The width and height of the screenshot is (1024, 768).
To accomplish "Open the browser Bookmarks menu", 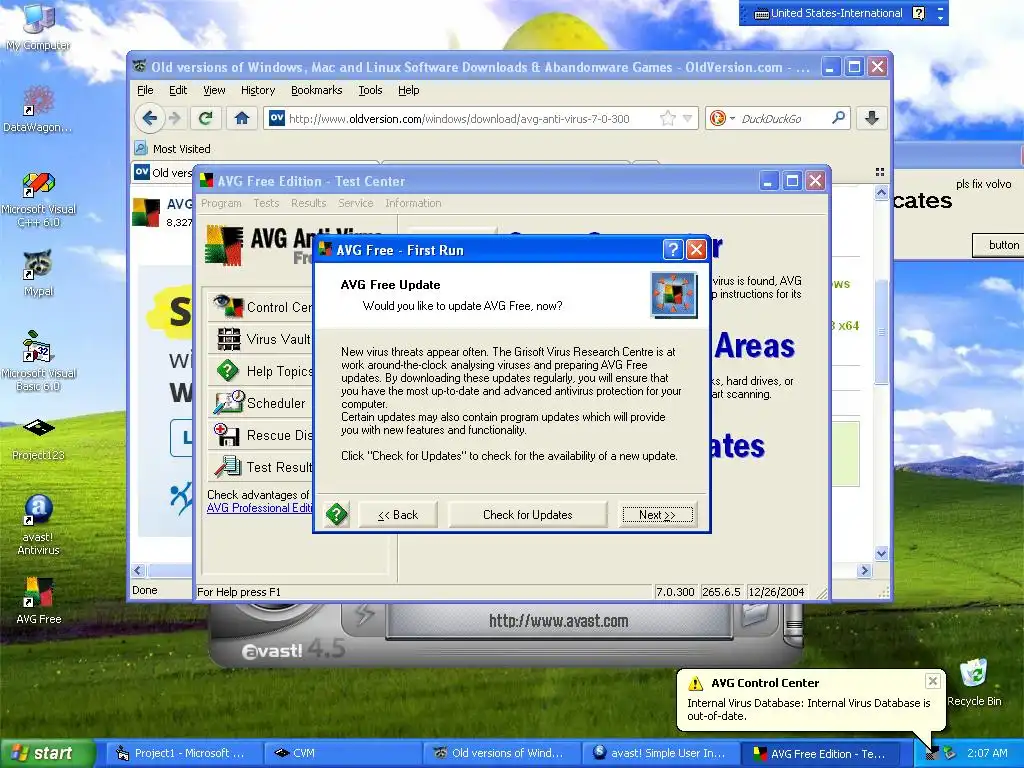I will click(316, 90).
